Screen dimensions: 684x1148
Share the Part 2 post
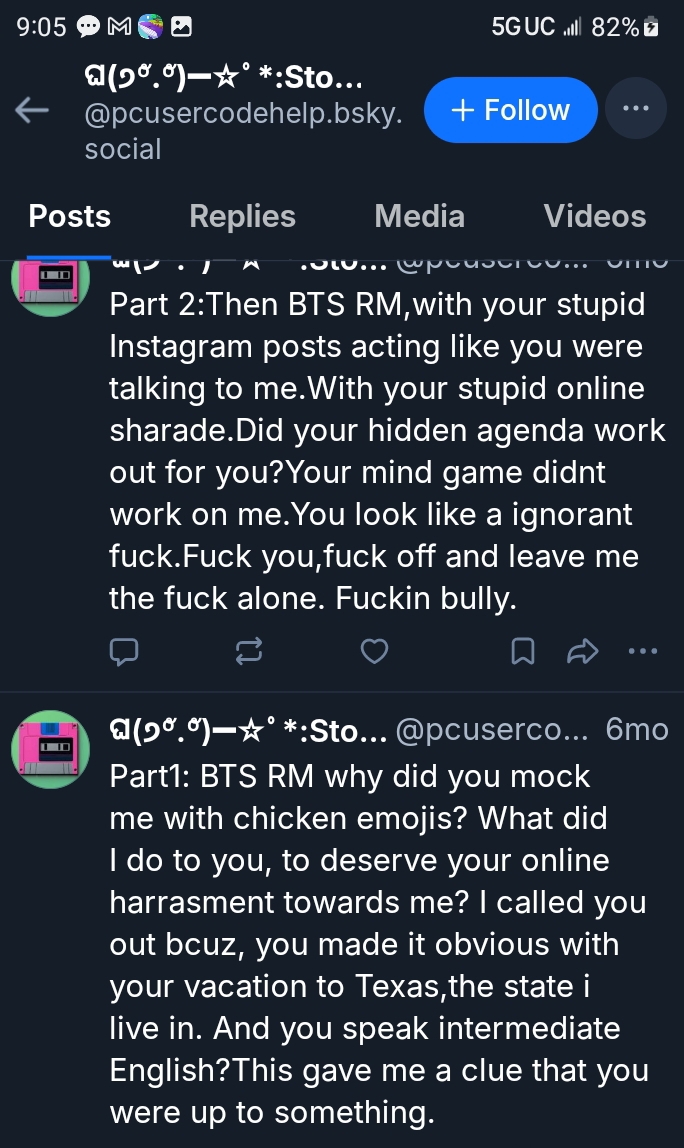581,652
